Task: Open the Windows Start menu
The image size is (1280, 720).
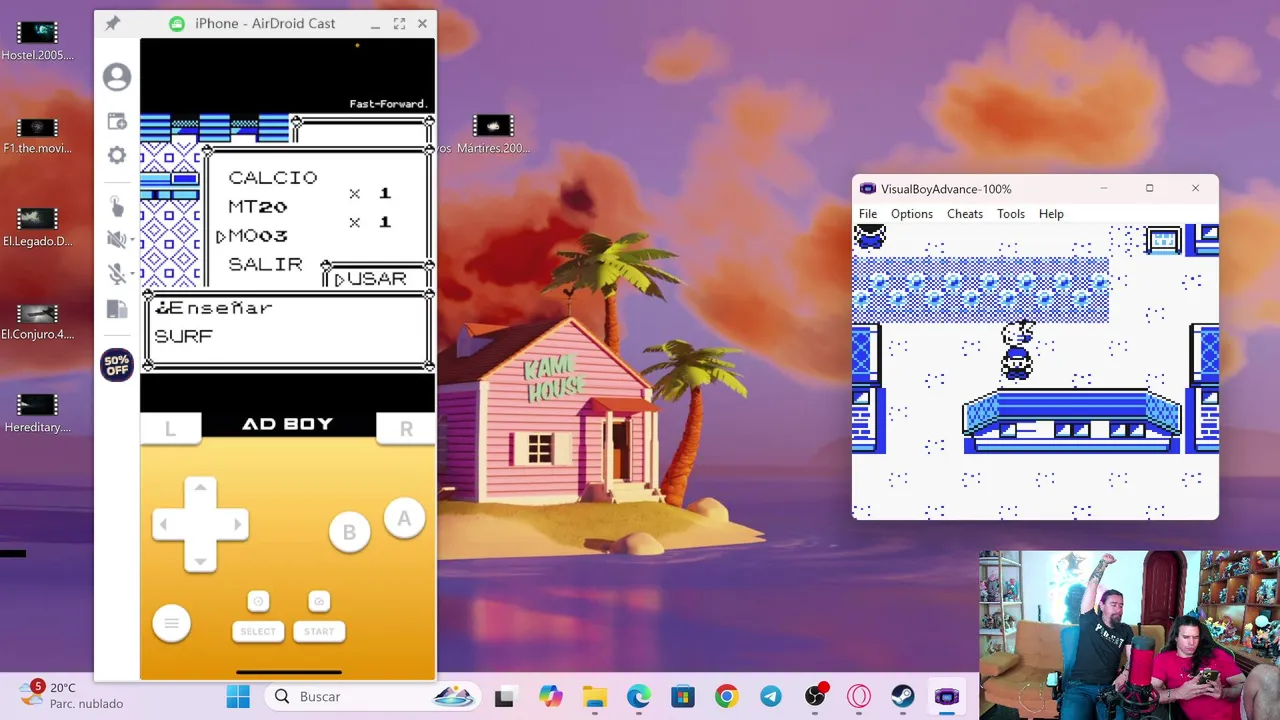Action: click(x=238, y=697)
